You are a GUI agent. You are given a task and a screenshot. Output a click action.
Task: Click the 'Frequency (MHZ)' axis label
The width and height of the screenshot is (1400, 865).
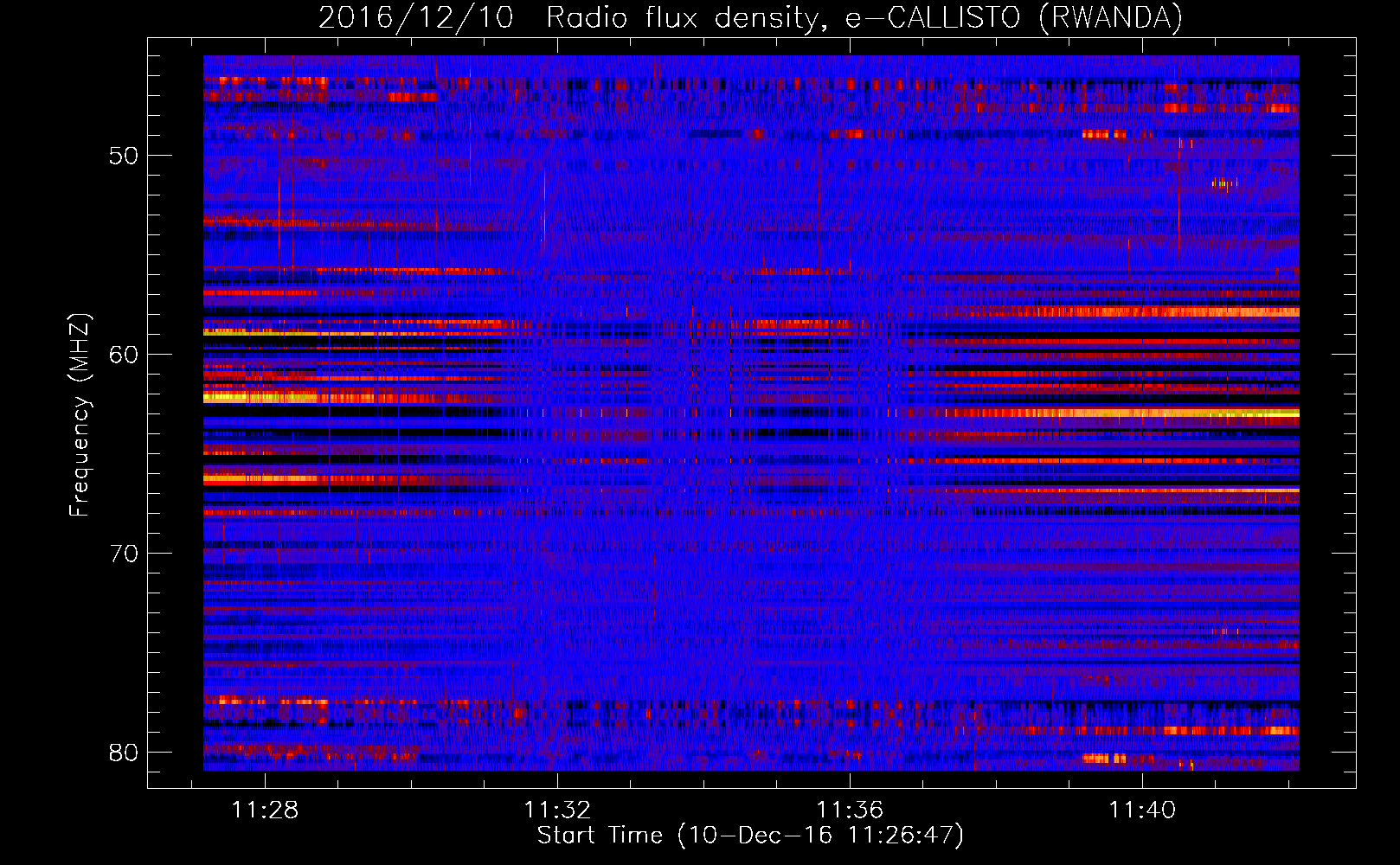(x=79, y=415)
